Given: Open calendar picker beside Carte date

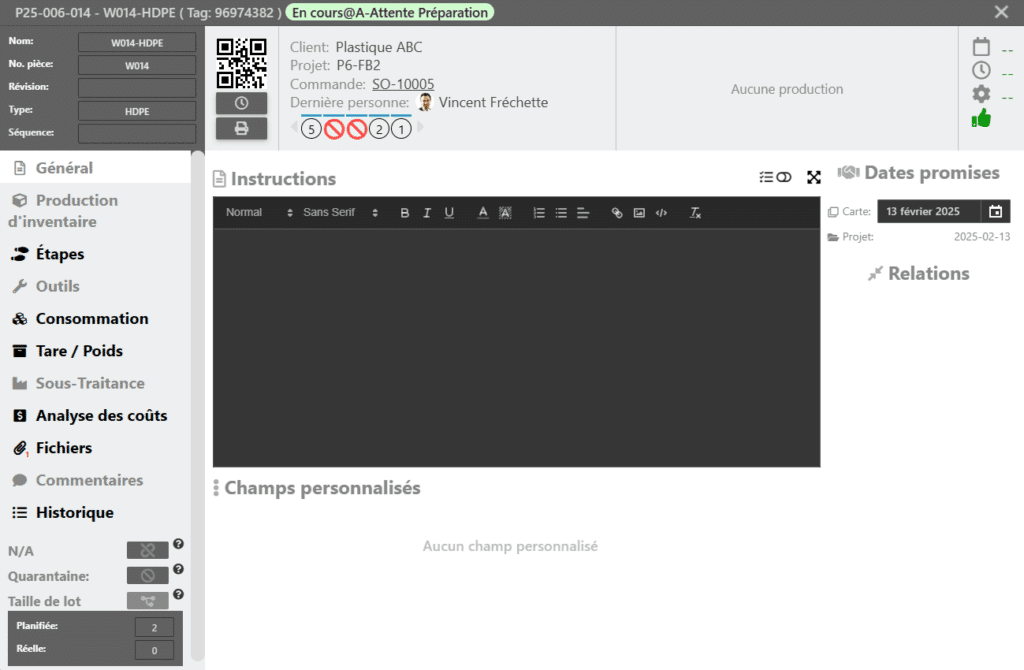Looking at the screenshot, I should tap(995, 211).
